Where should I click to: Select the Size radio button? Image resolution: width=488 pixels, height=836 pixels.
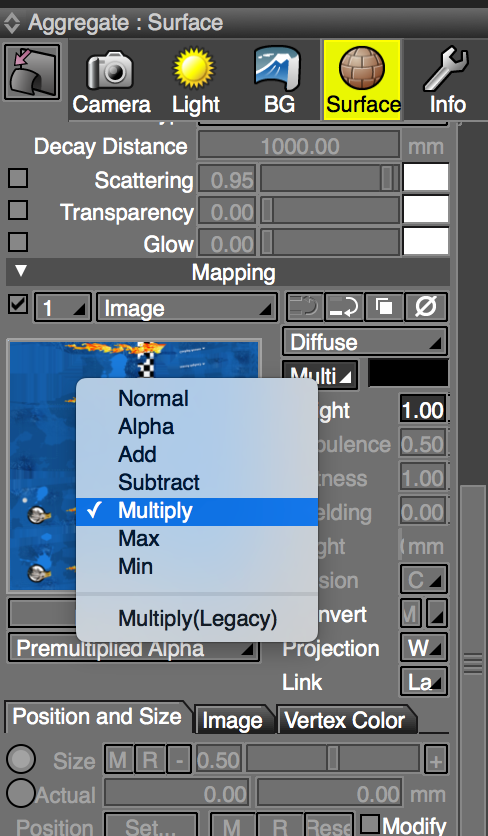pyautogui.click(x=21, y=759)
